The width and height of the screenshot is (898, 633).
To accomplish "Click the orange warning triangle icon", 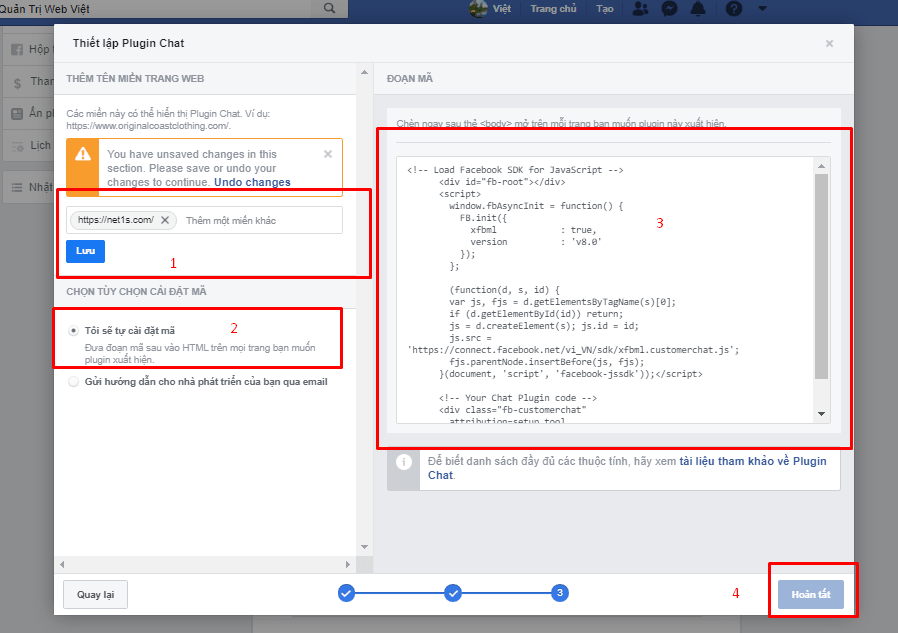I will coord(83,154).
